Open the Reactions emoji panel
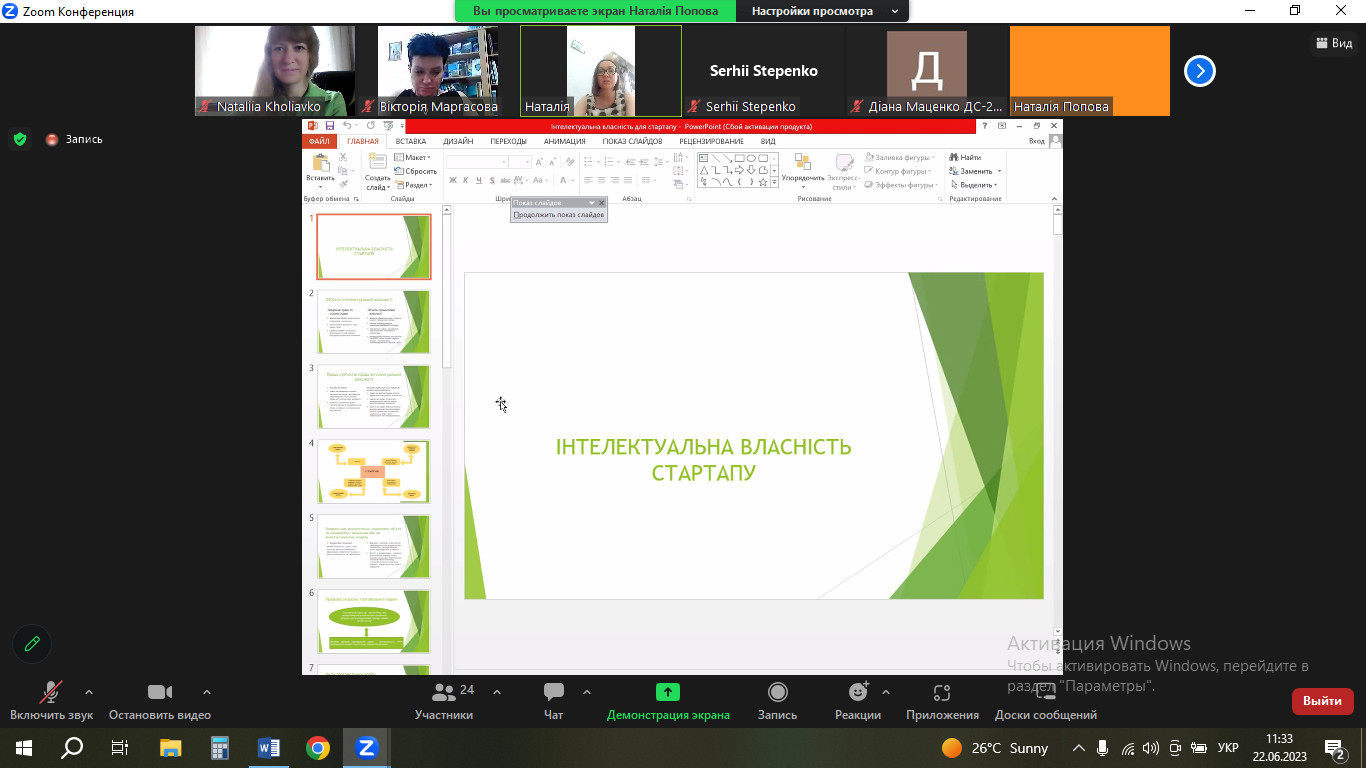Screen dimensions: 1366x768 (x=857, y=693)
